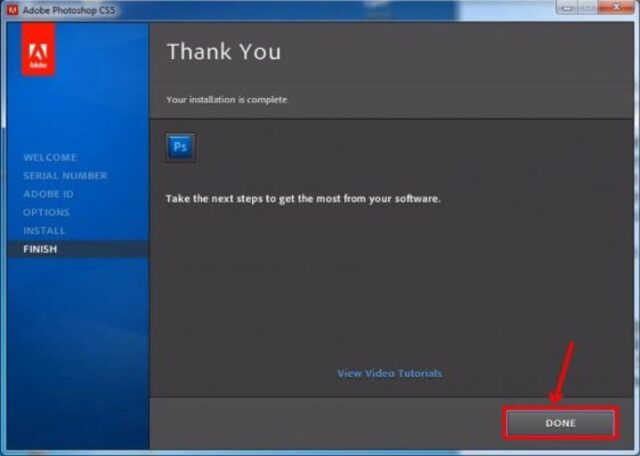640x456 pixels.
Task: Go to the Adobe ID step
Action: pos(48,194)
